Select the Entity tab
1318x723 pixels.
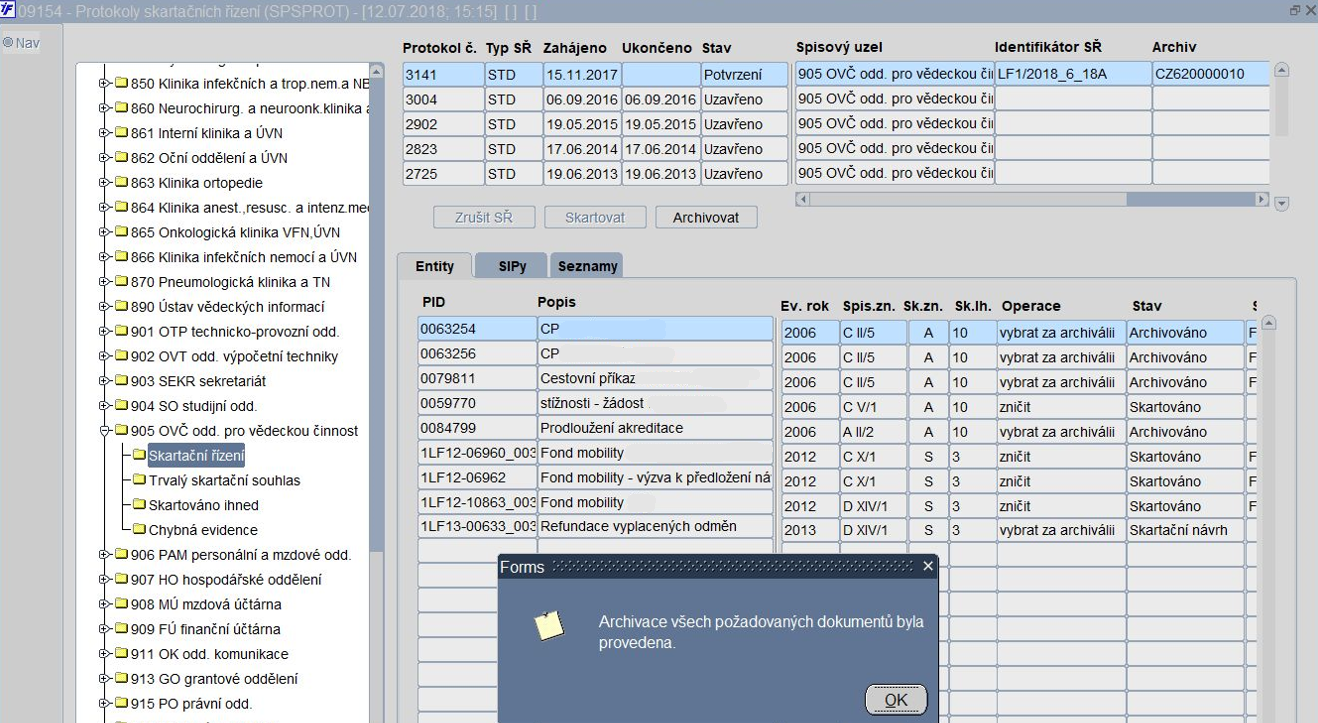coord(435,266)
